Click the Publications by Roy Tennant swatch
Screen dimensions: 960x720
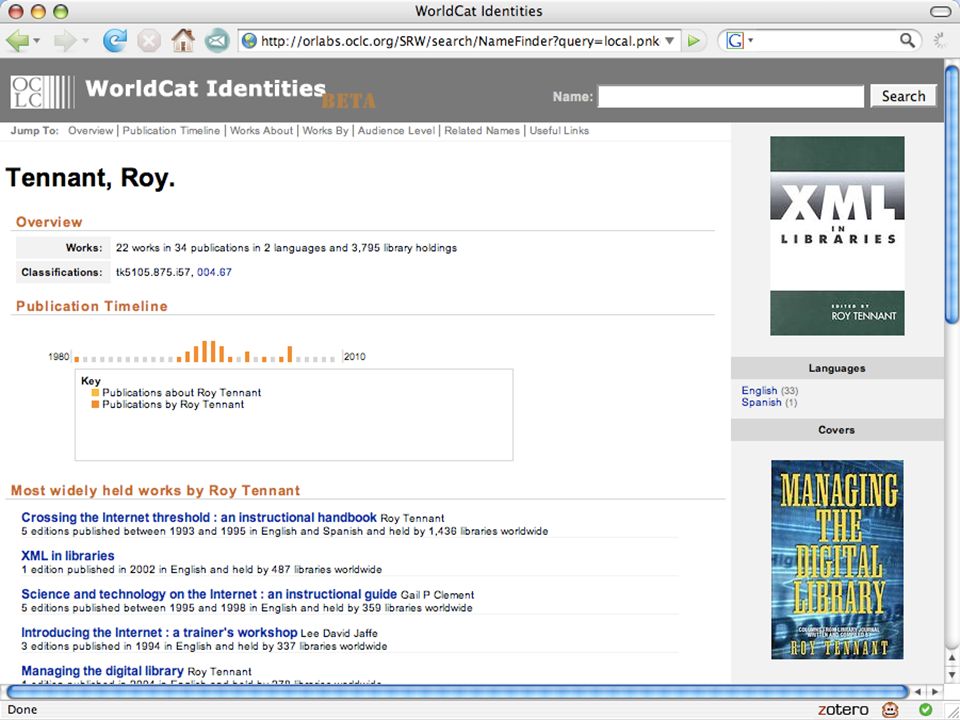(95, 404)
